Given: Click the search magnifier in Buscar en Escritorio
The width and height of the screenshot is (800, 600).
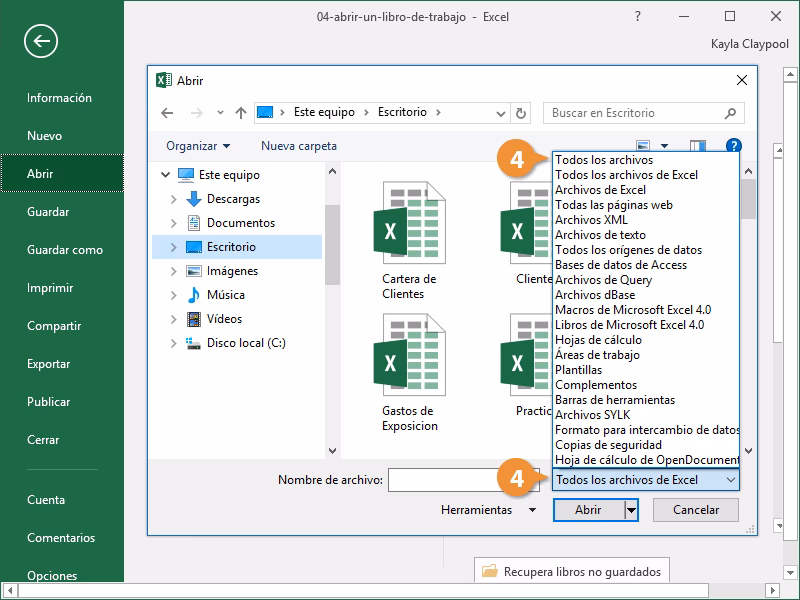Looking at the screenshot, I should click(730, 113).
